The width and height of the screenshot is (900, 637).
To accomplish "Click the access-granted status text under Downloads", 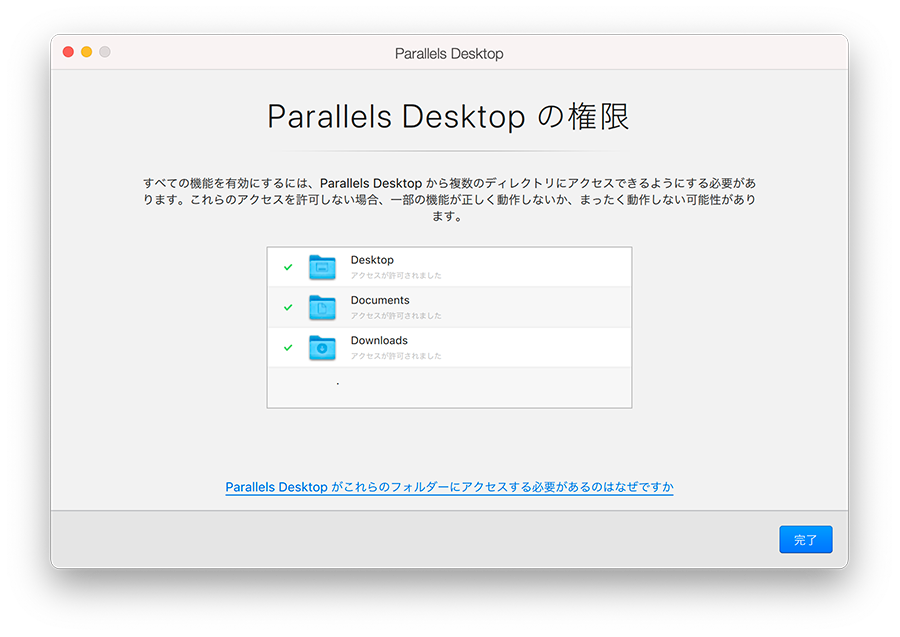I will click(x=396, y=356).
